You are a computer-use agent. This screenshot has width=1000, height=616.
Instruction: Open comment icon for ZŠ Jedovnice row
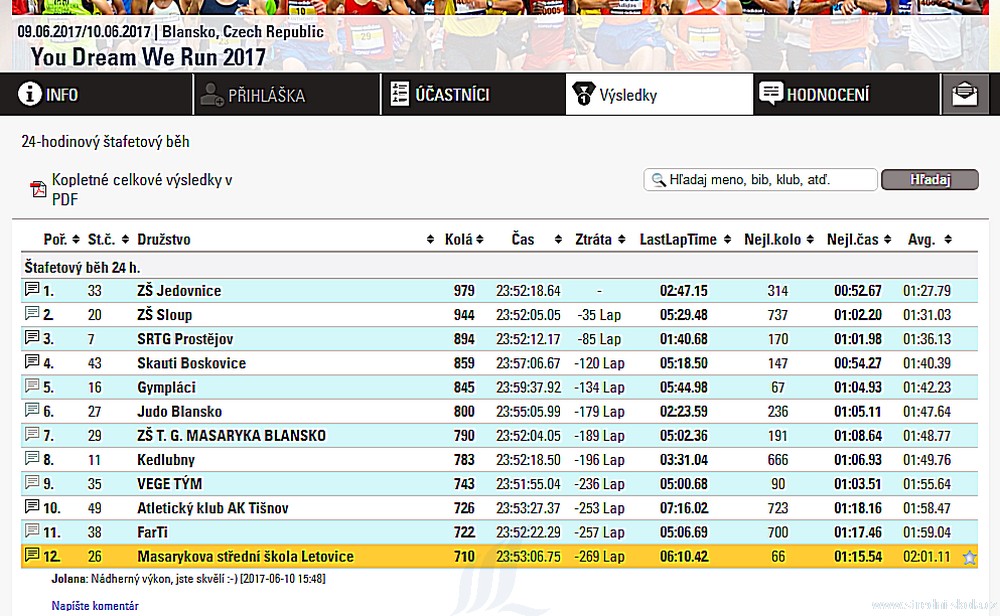coord(32,290)
